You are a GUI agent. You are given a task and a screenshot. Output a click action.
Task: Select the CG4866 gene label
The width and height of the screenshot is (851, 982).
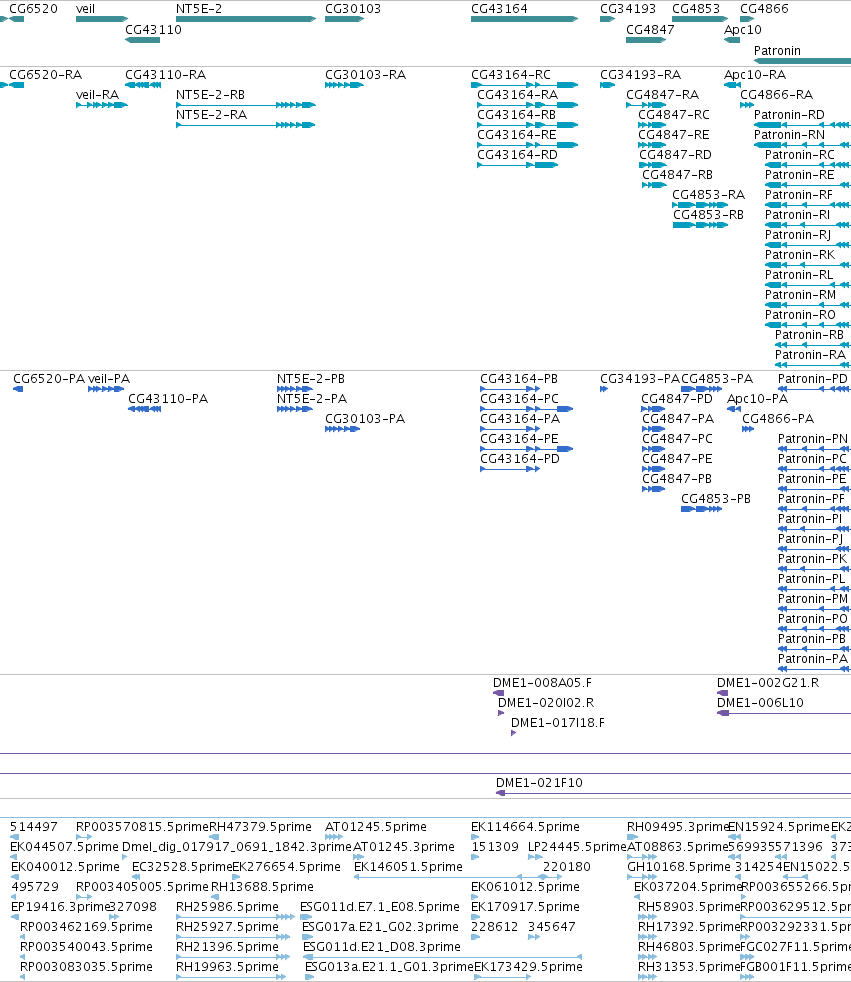coord(764,9)
